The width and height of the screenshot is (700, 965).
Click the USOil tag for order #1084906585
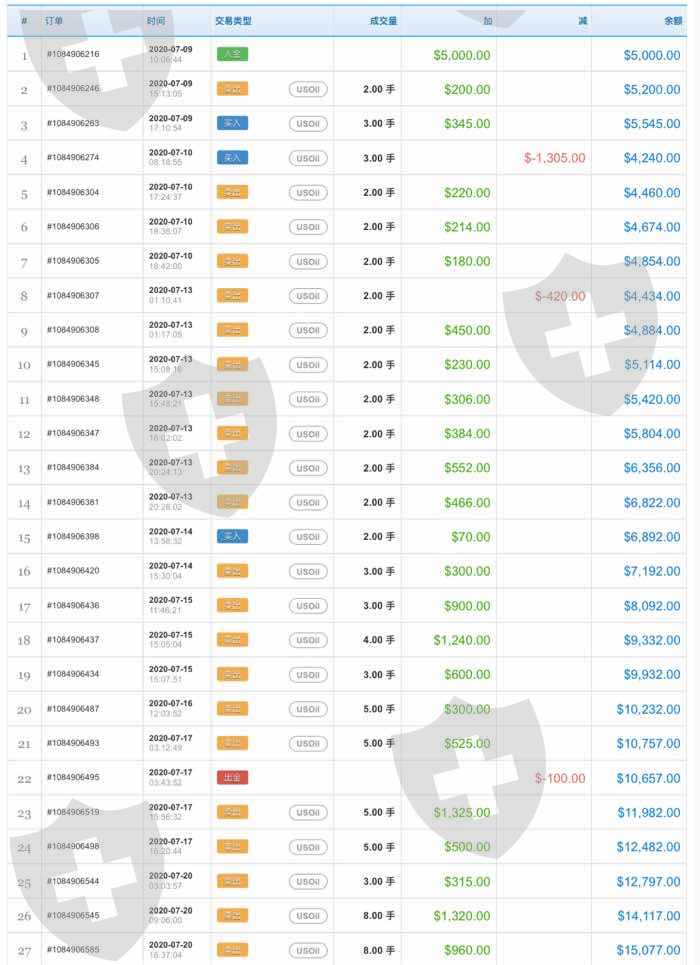308,950
